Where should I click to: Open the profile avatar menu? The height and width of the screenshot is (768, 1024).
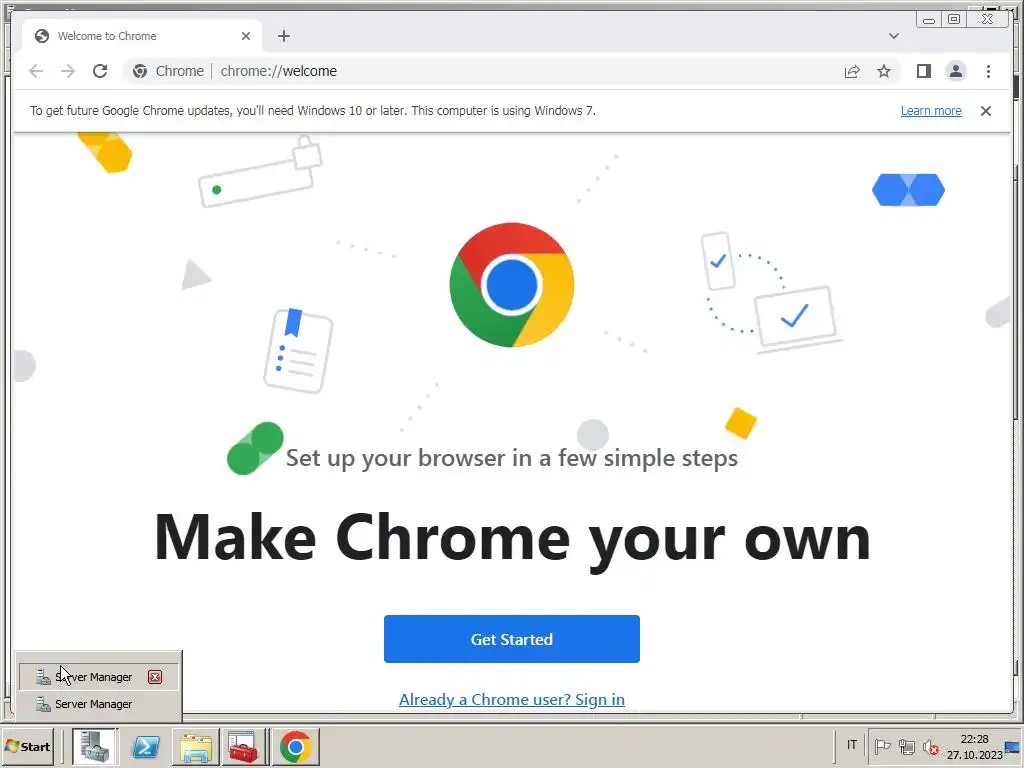(x=955, y=71)
